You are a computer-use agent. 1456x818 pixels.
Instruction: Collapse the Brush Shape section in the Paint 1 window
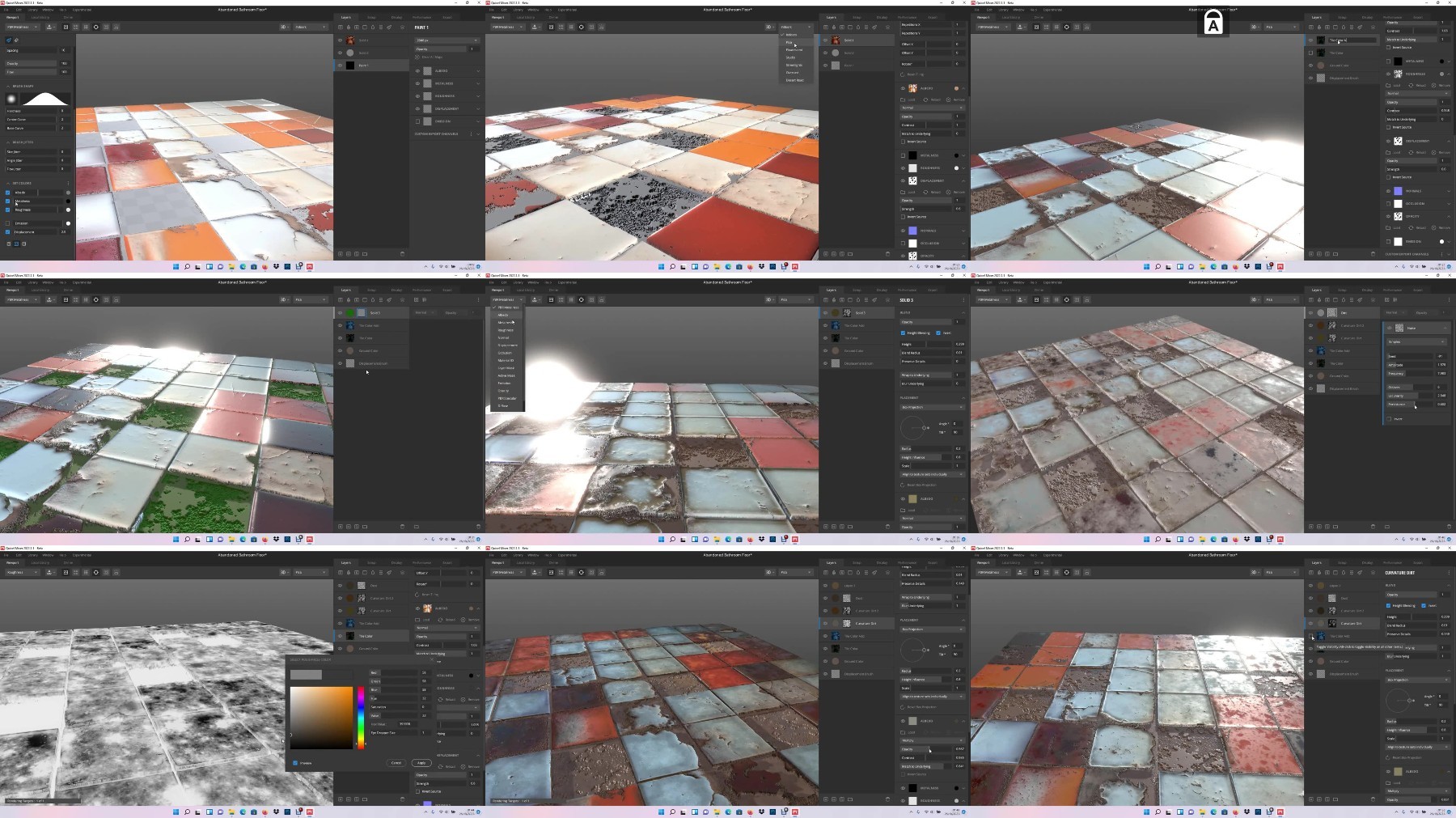pos(8,86)
